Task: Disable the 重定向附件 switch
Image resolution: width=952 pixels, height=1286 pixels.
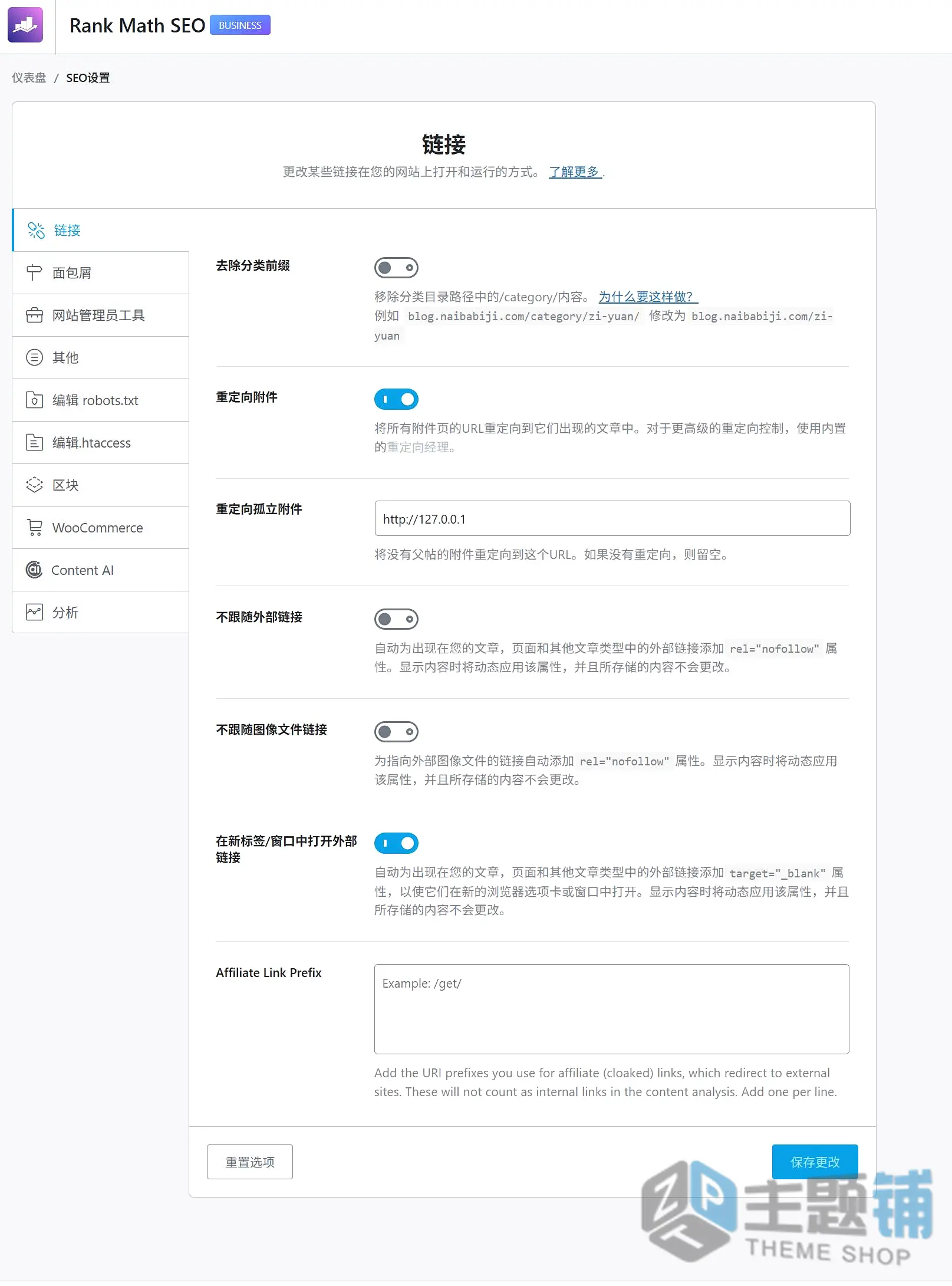Action: click(396, 399)
